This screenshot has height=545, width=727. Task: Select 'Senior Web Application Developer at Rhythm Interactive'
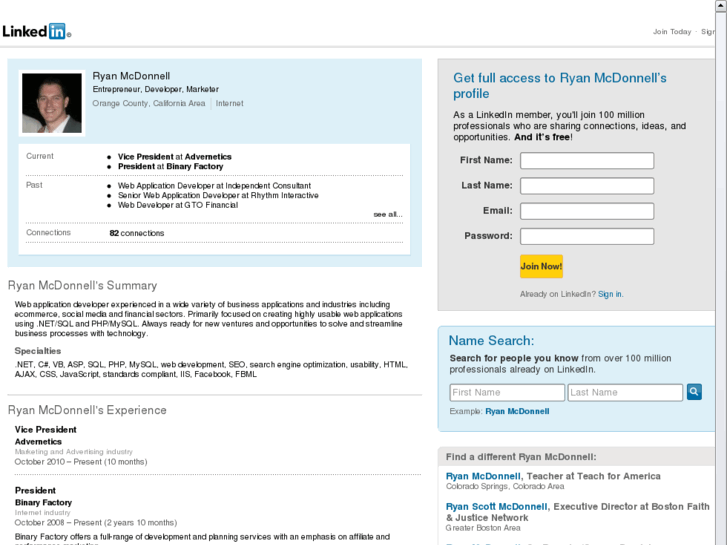[218, 195]
